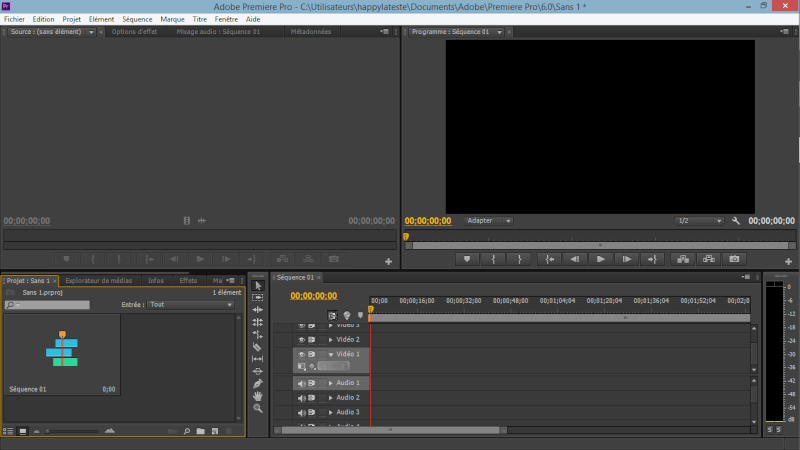Toggle sync lock on Vidéo 2 track
This screenshot has height=450, width=800.
point(311,340)
